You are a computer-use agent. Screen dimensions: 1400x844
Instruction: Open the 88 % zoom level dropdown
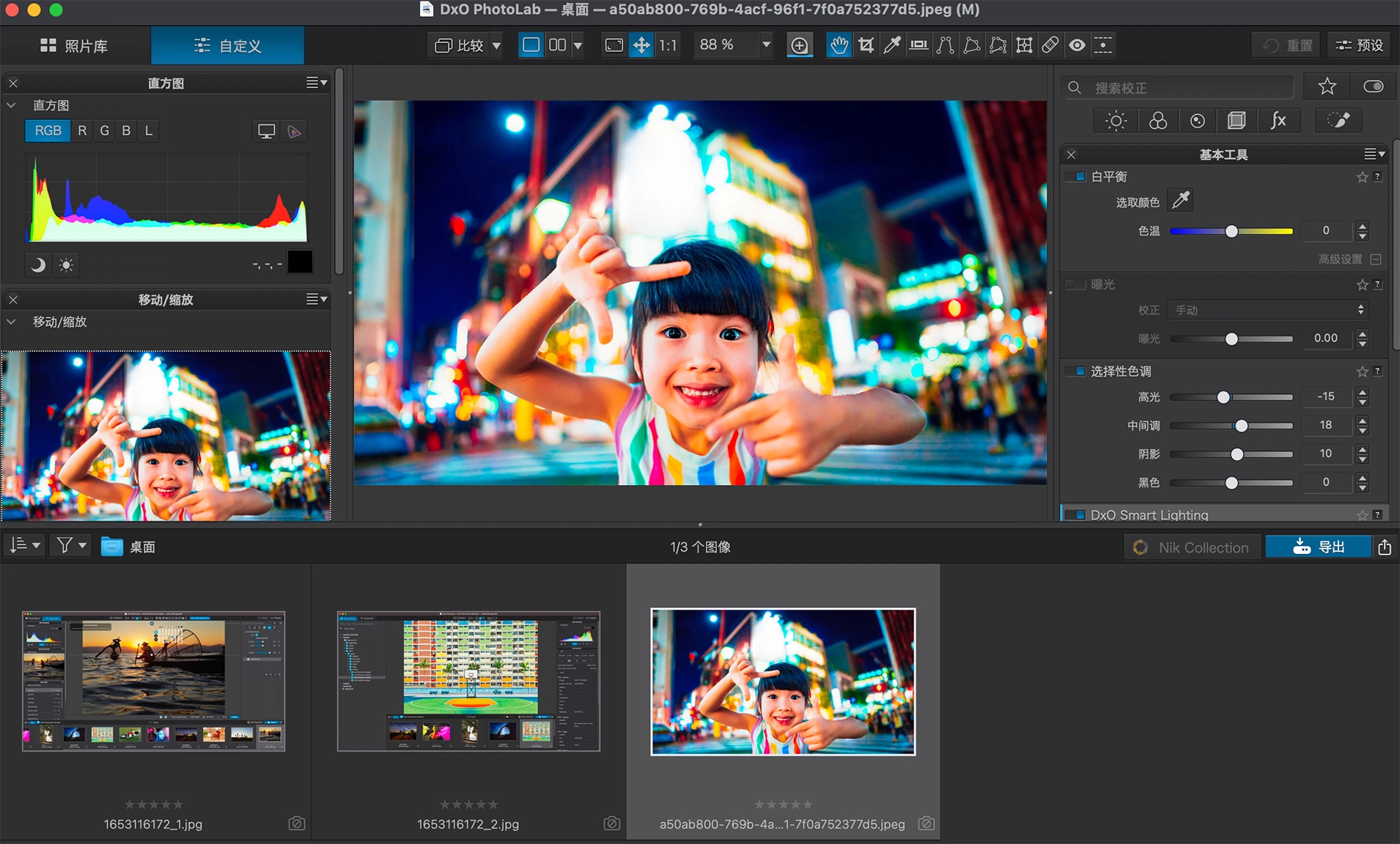click(x=766, y=45)
